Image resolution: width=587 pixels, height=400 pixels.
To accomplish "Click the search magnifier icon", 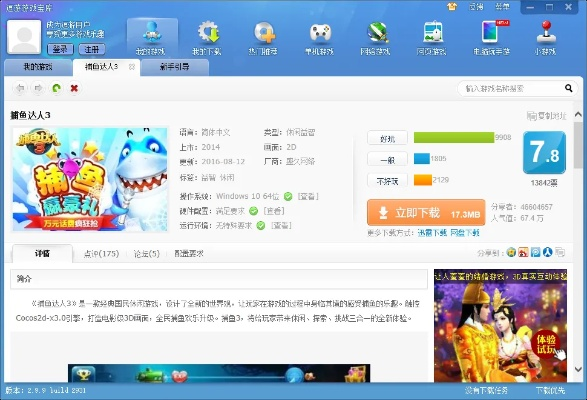I will (569, 88).
